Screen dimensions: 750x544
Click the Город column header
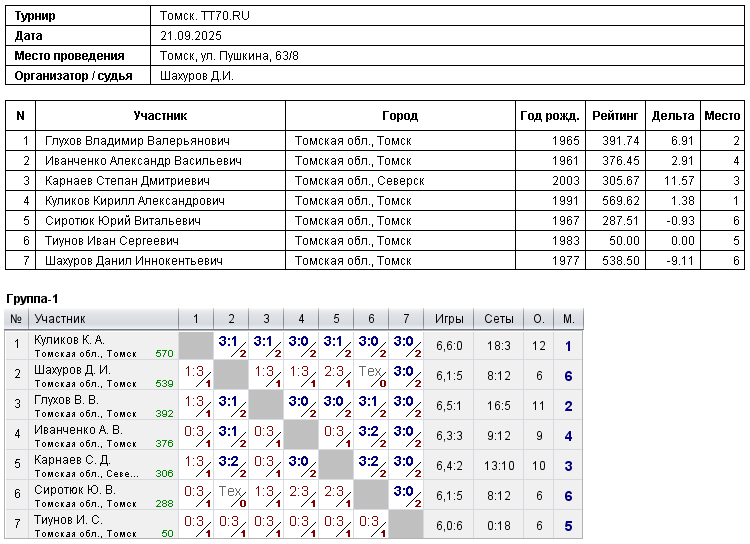pos(400,116)
